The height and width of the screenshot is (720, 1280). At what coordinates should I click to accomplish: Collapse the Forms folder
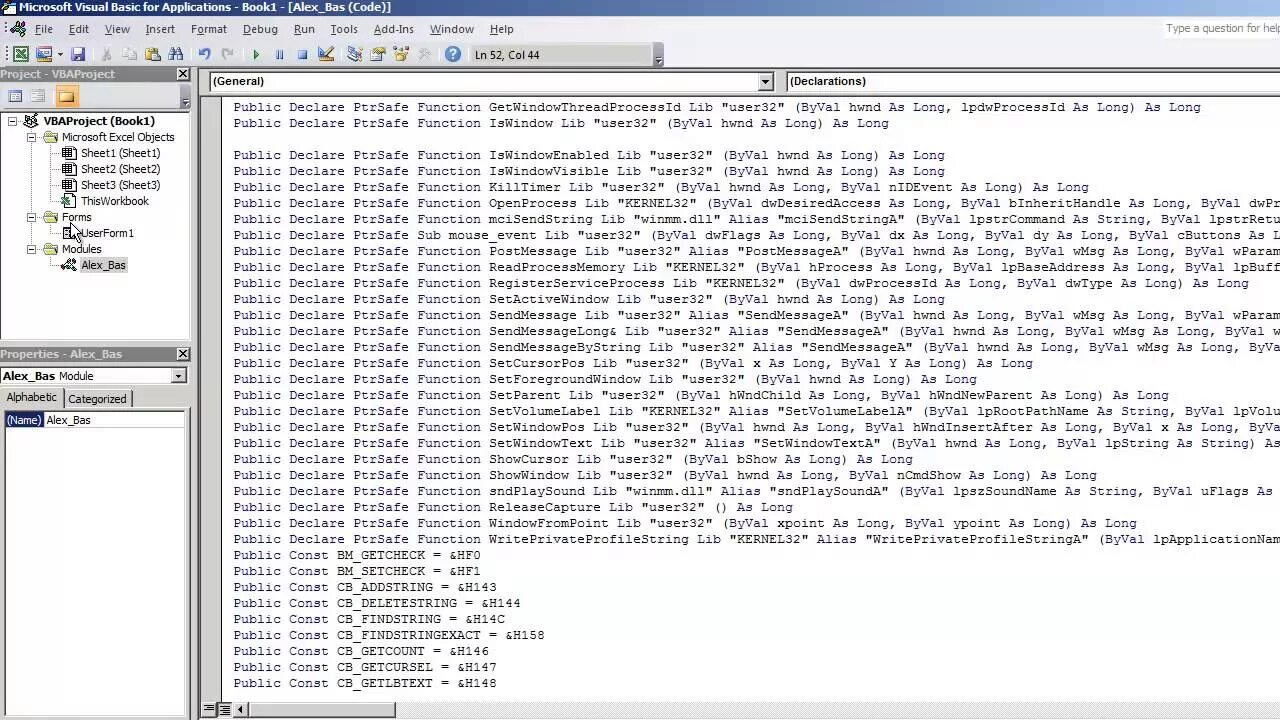31,217
